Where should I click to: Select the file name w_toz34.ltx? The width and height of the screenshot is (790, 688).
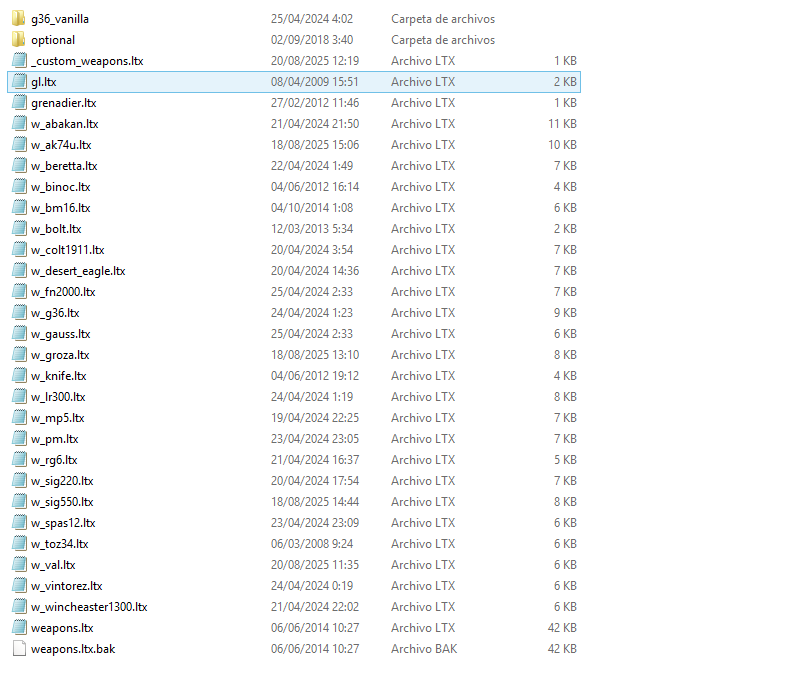tap(59, 544)
